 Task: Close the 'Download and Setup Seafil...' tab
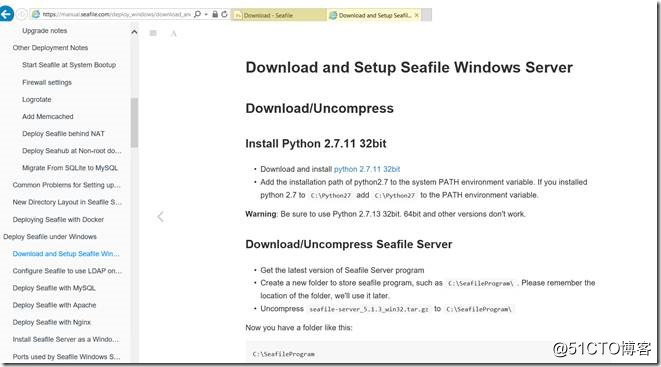417,15
